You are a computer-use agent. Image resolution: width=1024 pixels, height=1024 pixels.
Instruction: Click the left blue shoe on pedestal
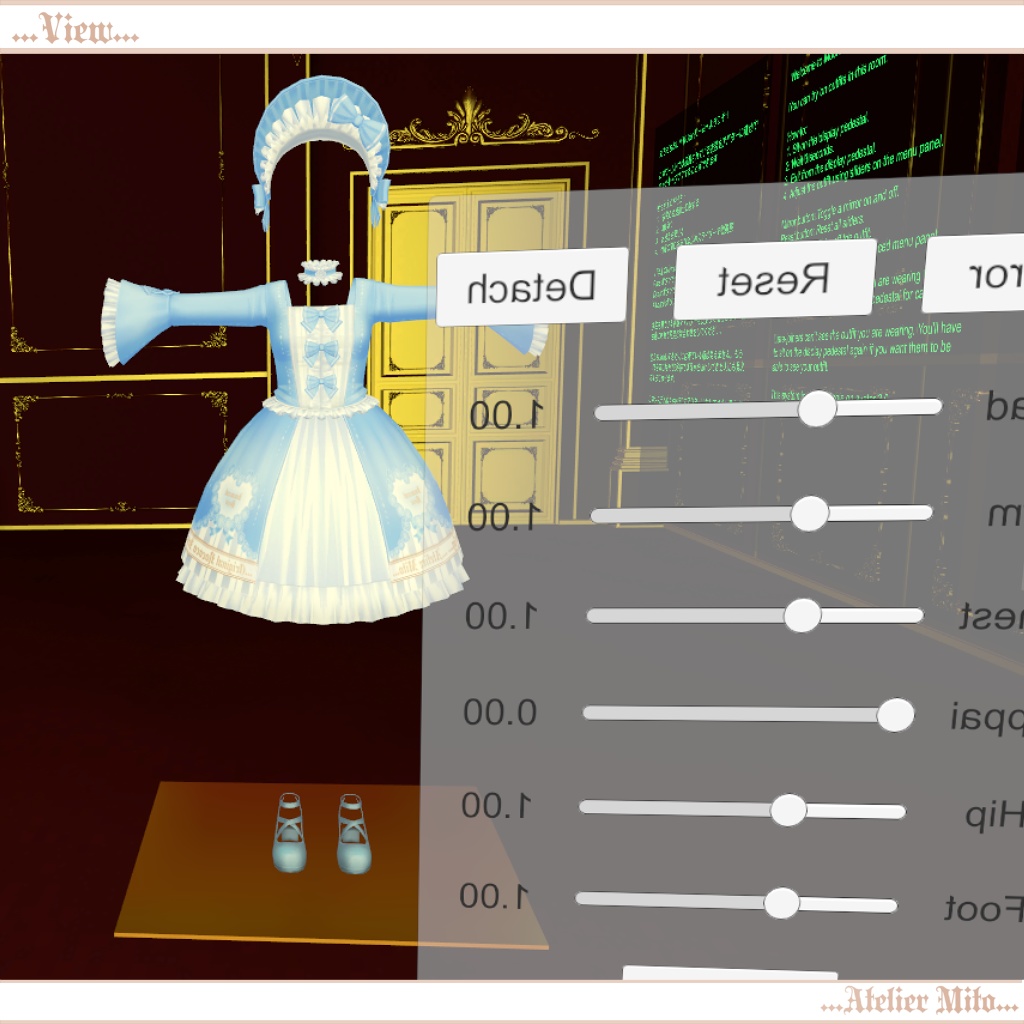click(289, 833)
